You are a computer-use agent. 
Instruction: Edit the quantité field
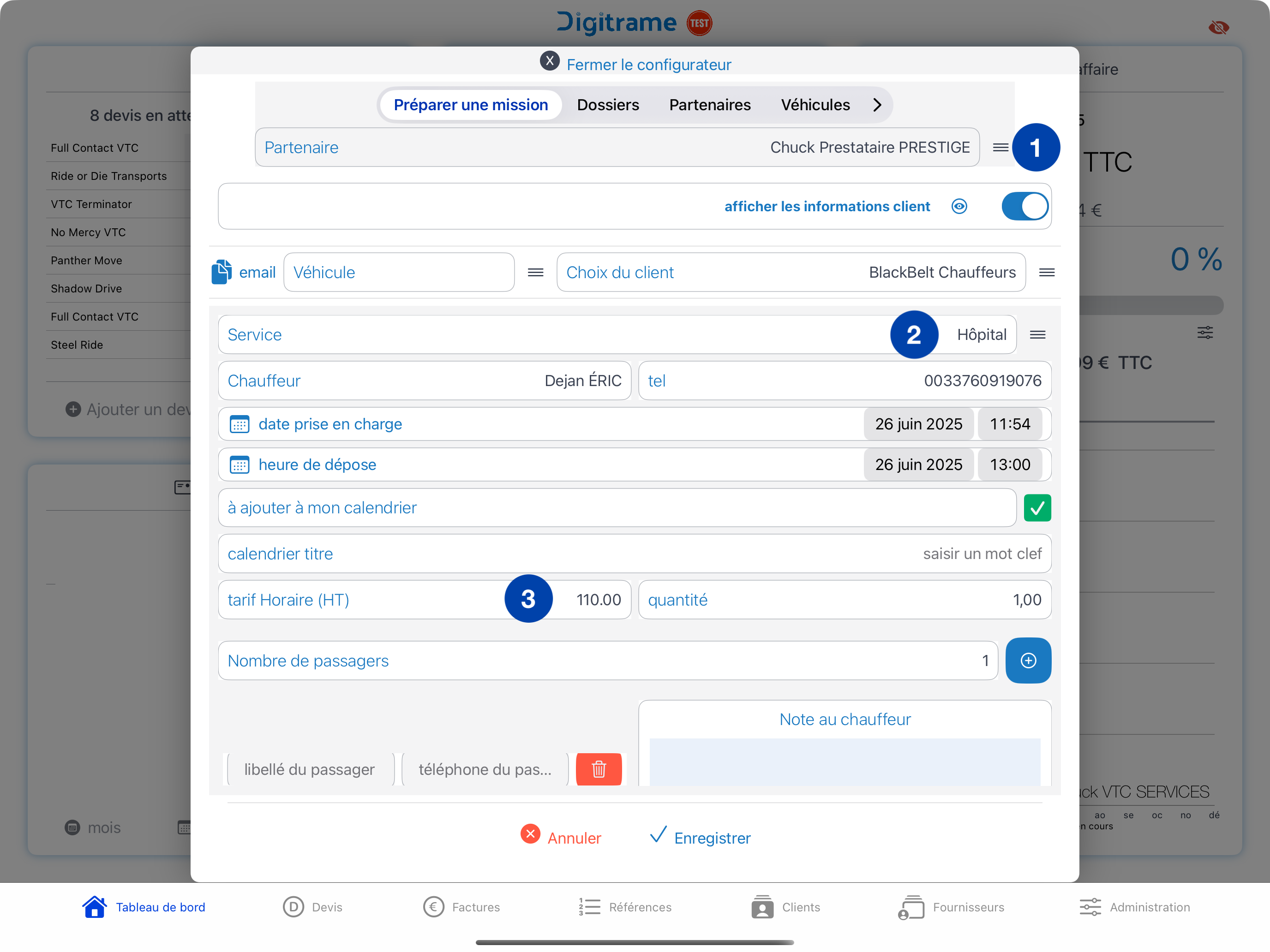[x=845, y=600]
